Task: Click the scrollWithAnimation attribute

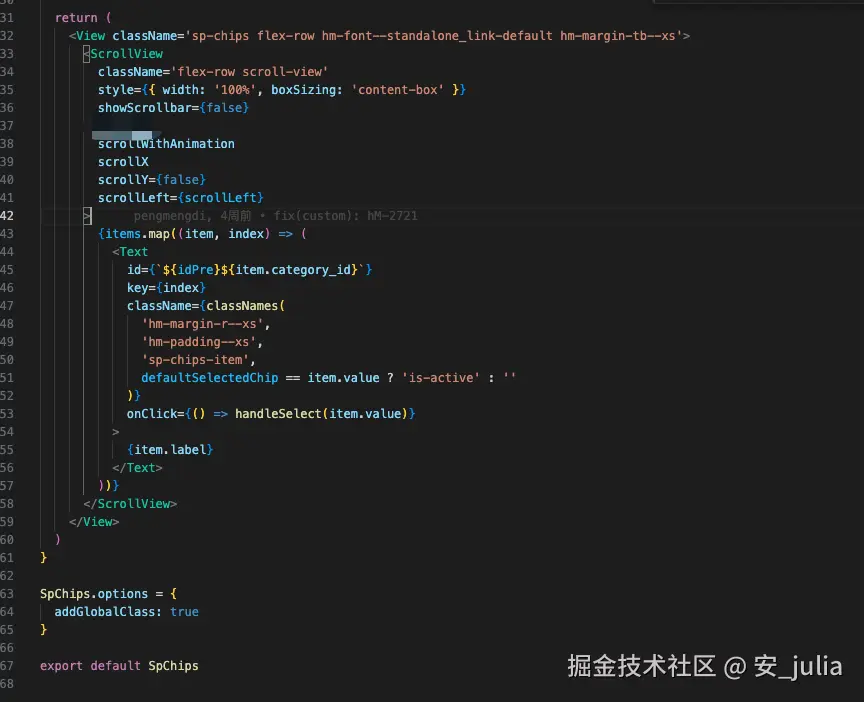Action: [x=166, y=144]
